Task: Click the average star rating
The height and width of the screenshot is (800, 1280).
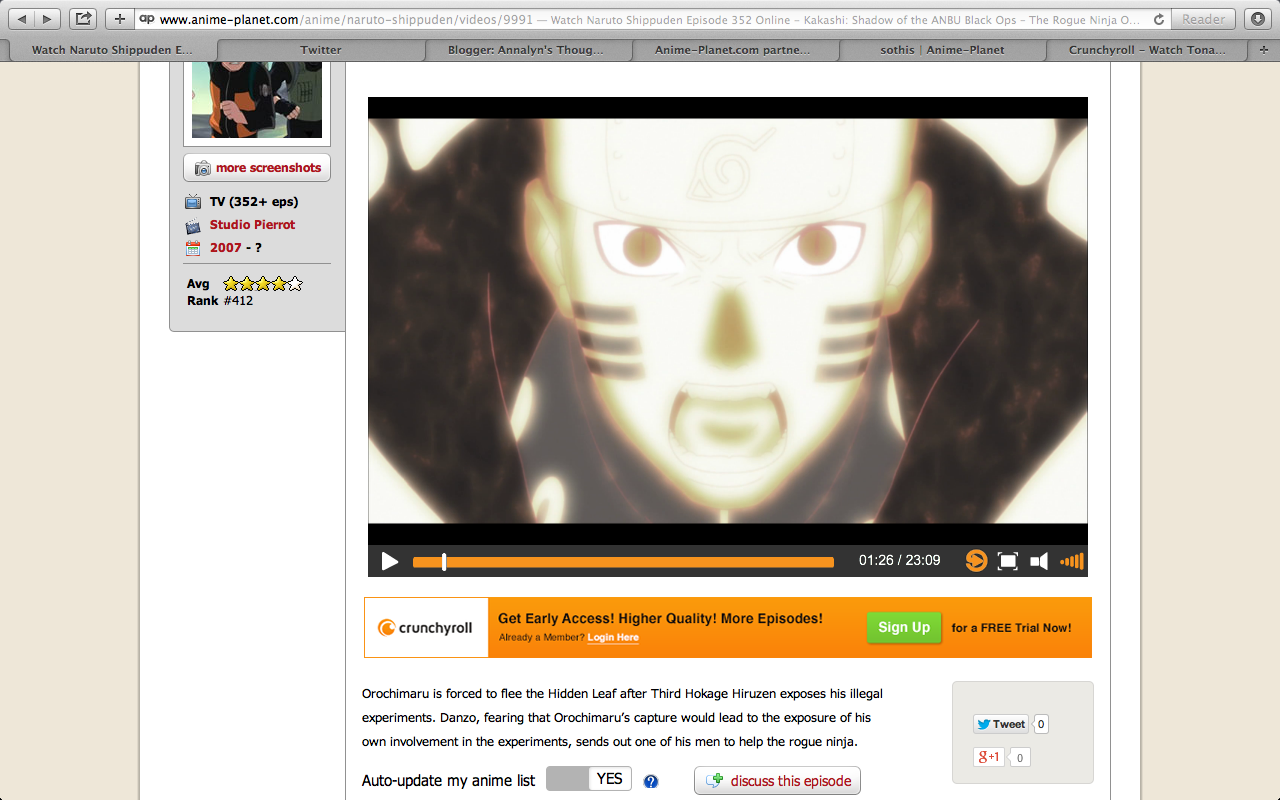Action: pos(262,284)
